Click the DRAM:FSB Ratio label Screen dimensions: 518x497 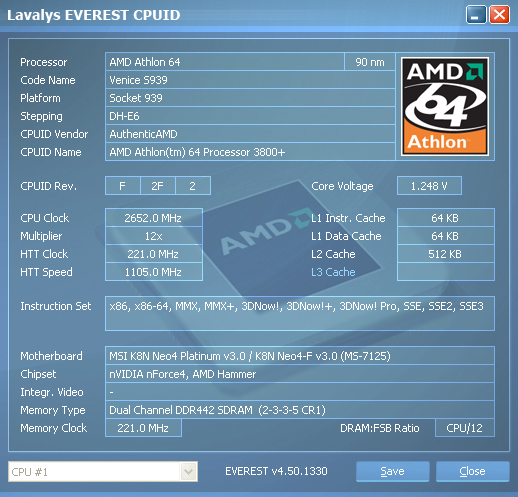pyautogui.click(x=380, y=428)
